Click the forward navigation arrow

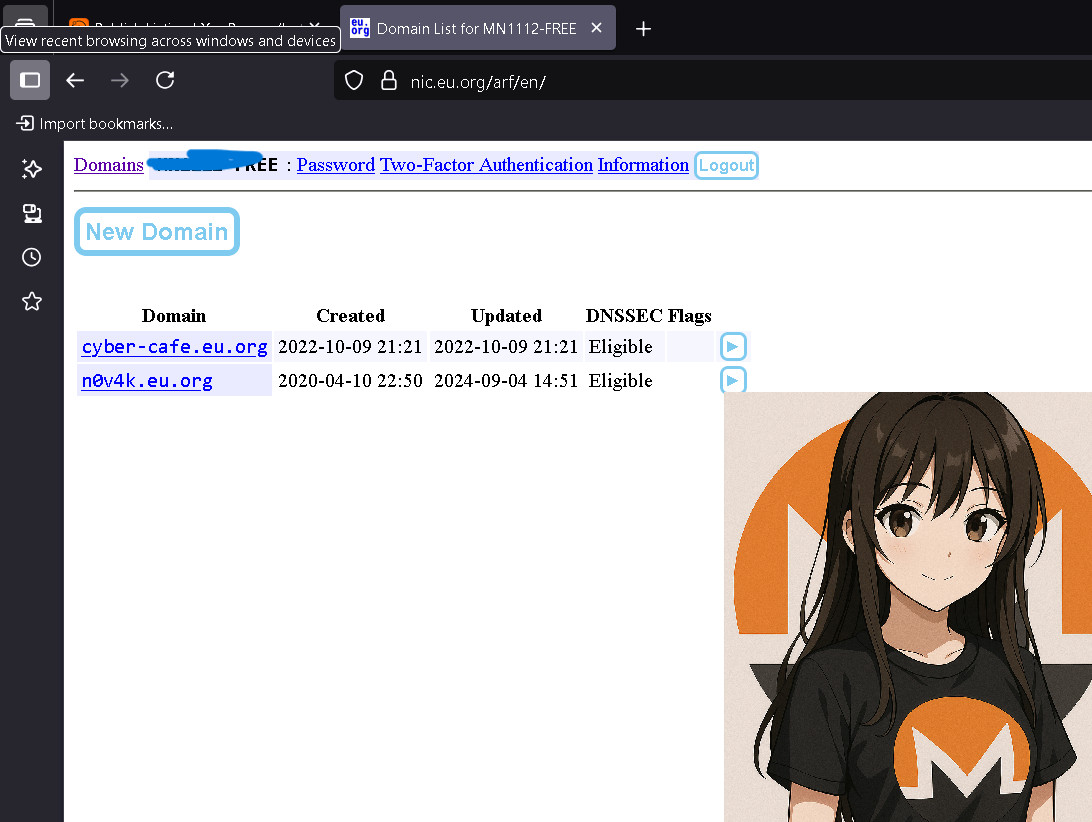tap(119, 80)
